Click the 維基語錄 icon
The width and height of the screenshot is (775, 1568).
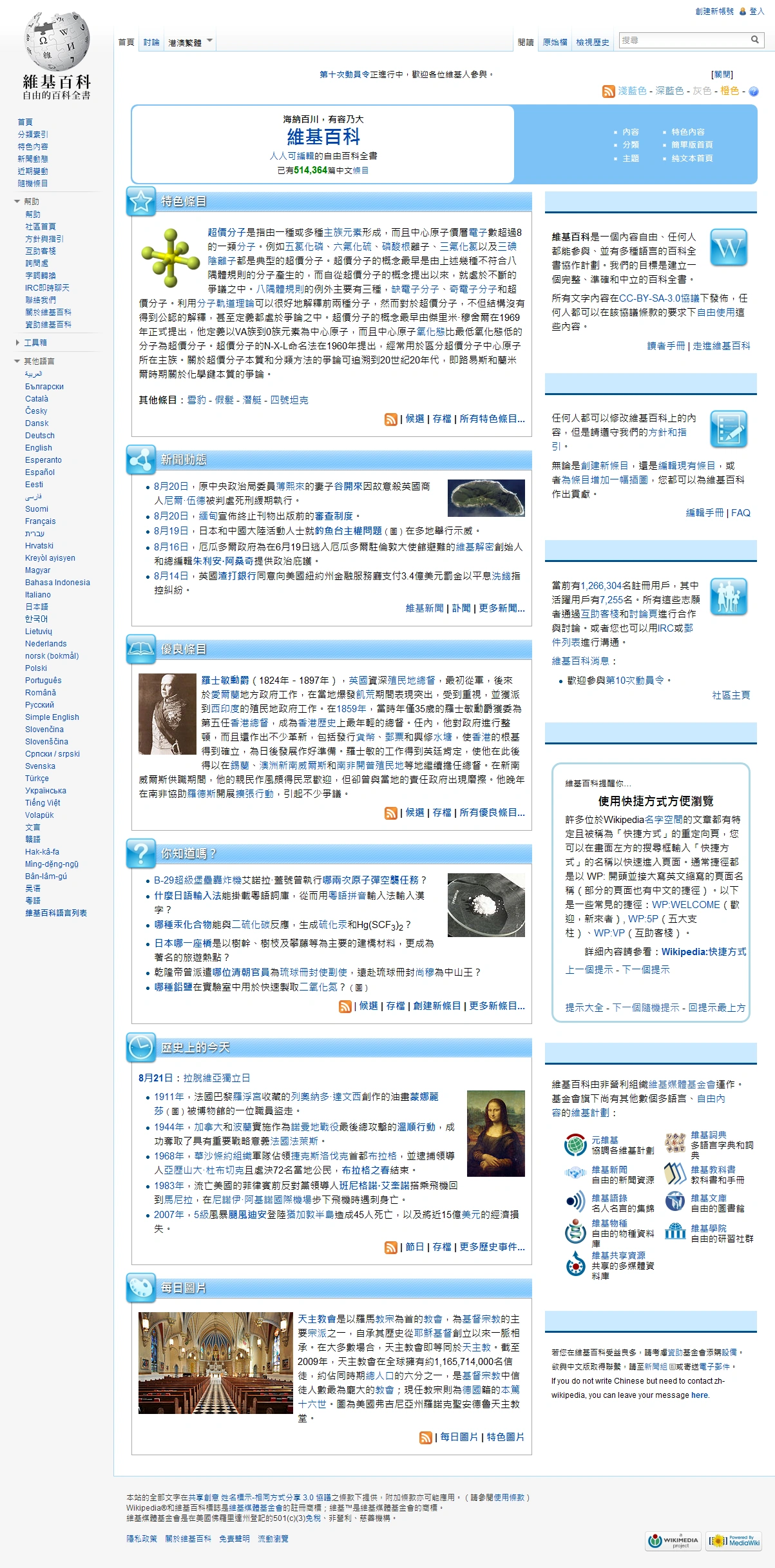575,1201
